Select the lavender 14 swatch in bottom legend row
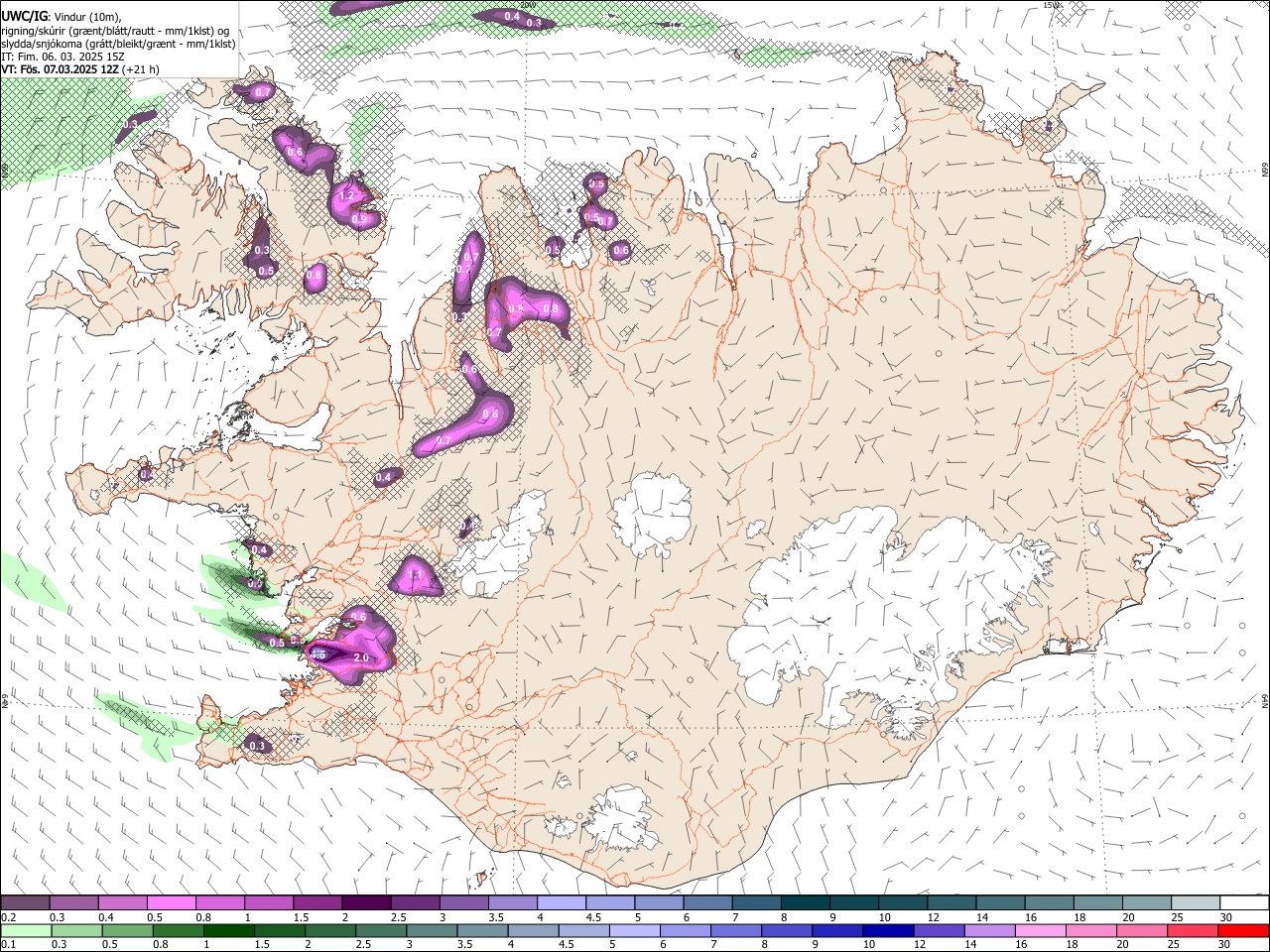The width and height of the screenshot is (1270, 952). (x=990, y=931)
